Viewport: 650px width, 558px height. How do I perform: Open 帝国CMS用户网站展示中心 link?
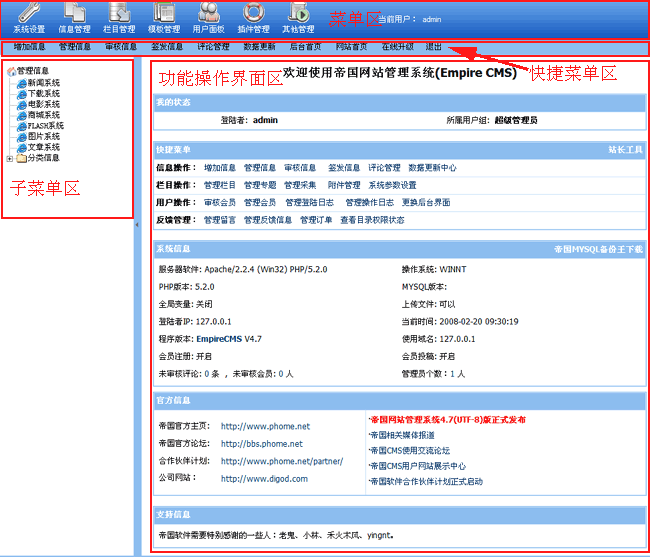click(x=418, y=467)
